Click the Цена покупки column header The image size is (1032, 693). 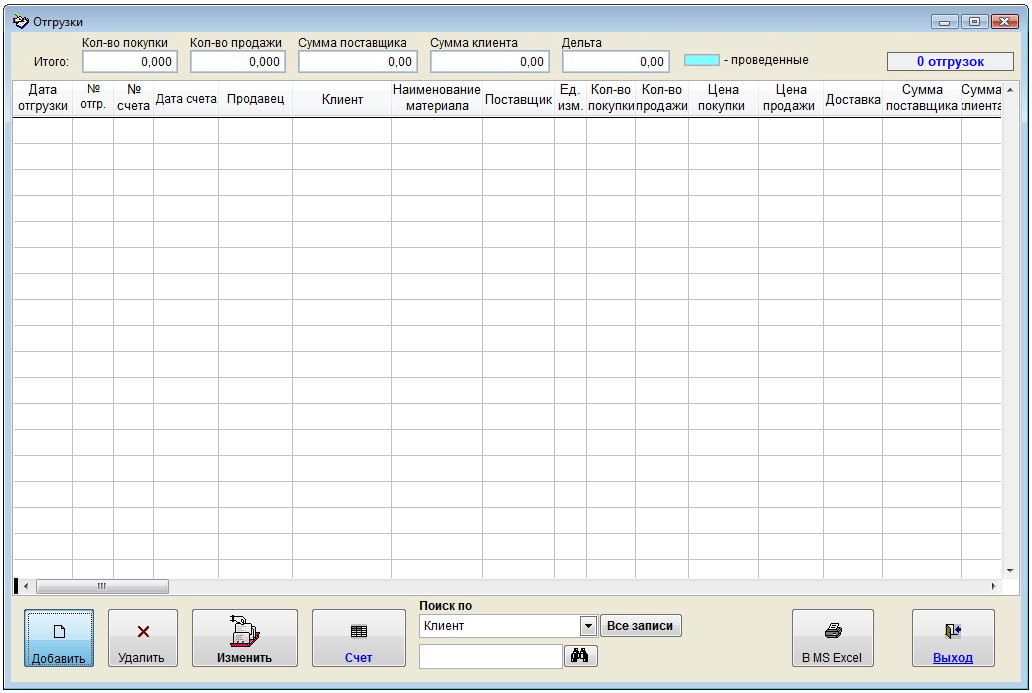point(723,98)
